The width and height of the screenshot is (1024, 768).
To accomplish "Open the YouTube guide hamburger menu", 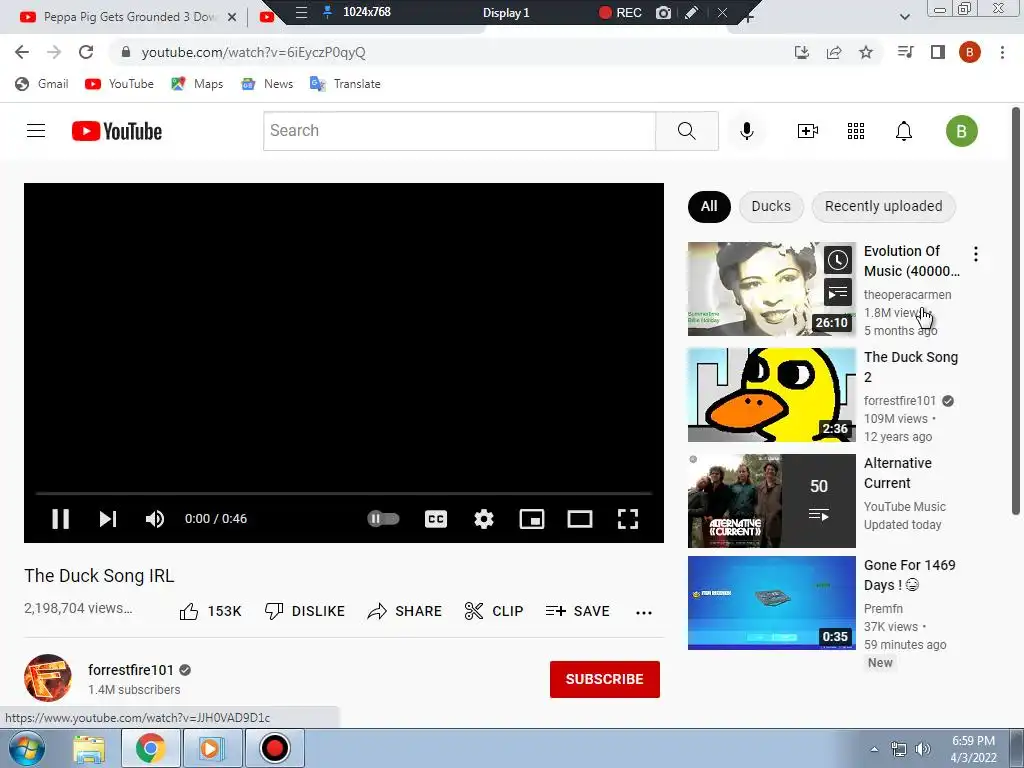I will coord(36,131).
